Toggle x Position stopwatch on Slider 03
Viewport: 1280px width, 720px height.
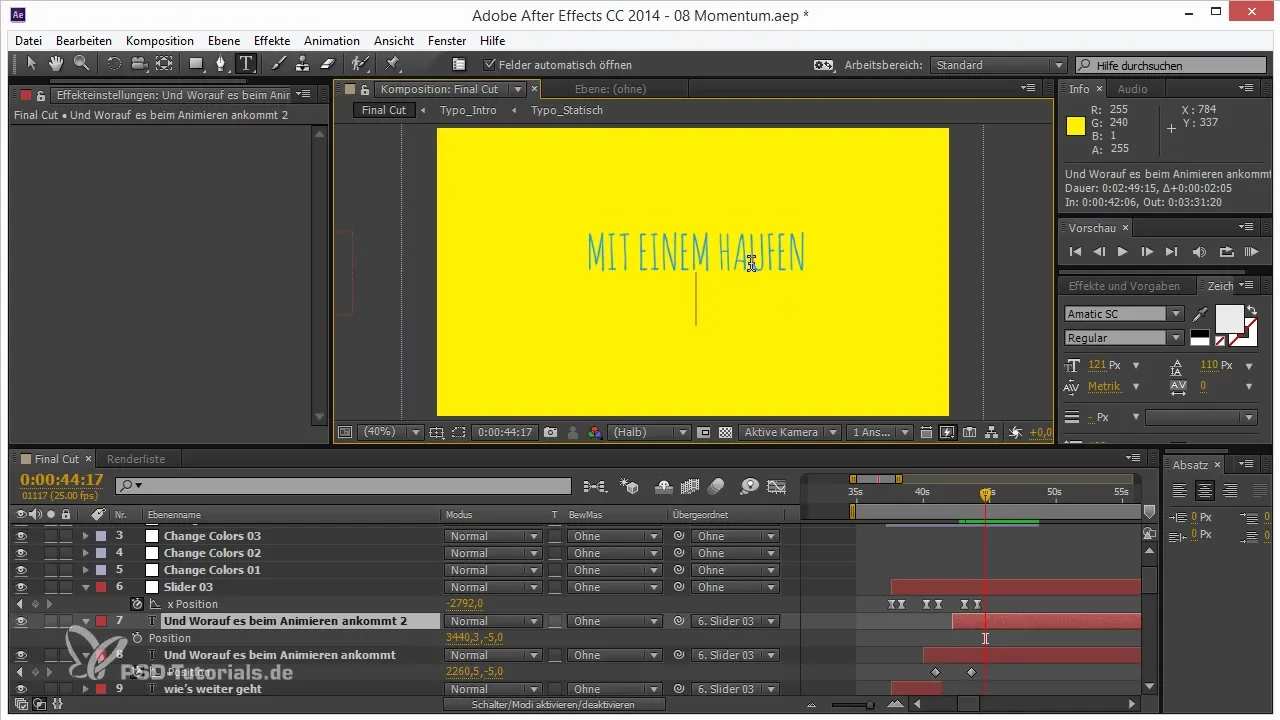tap(137, 604)
